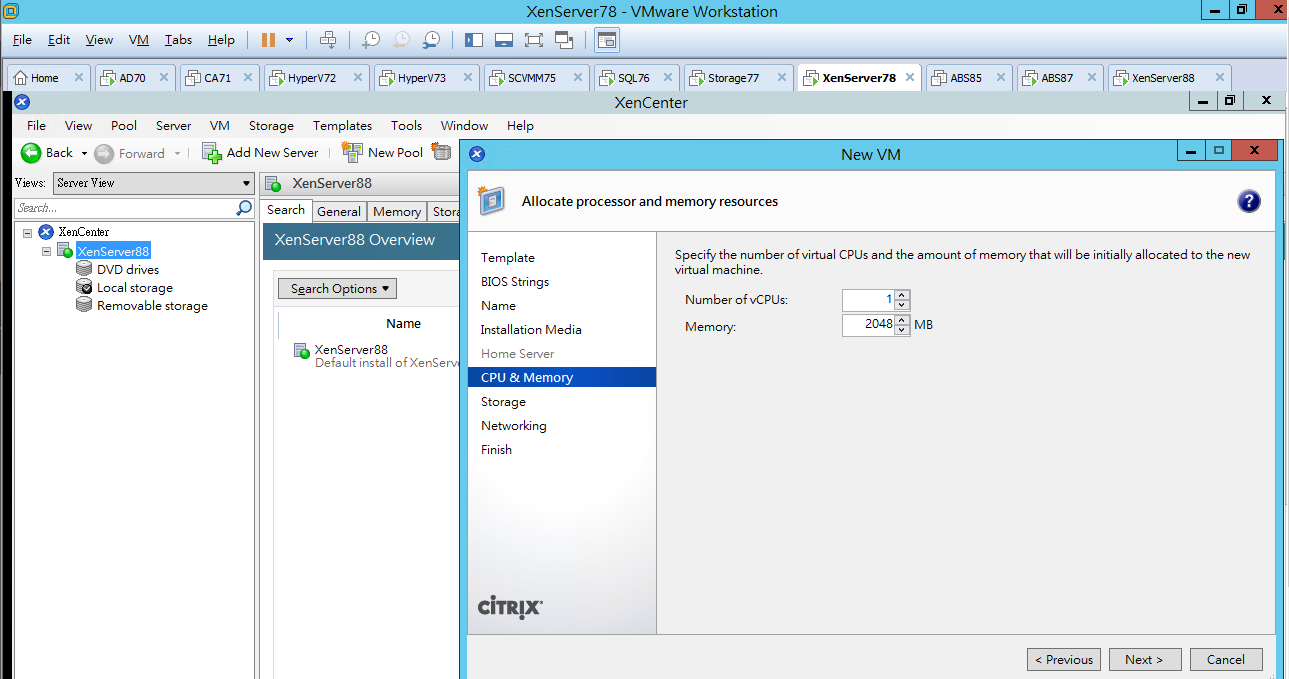Click the Number of vCPUs input field
The width and height of the screenshot is (1289, 679).
[x=868, y=300]
